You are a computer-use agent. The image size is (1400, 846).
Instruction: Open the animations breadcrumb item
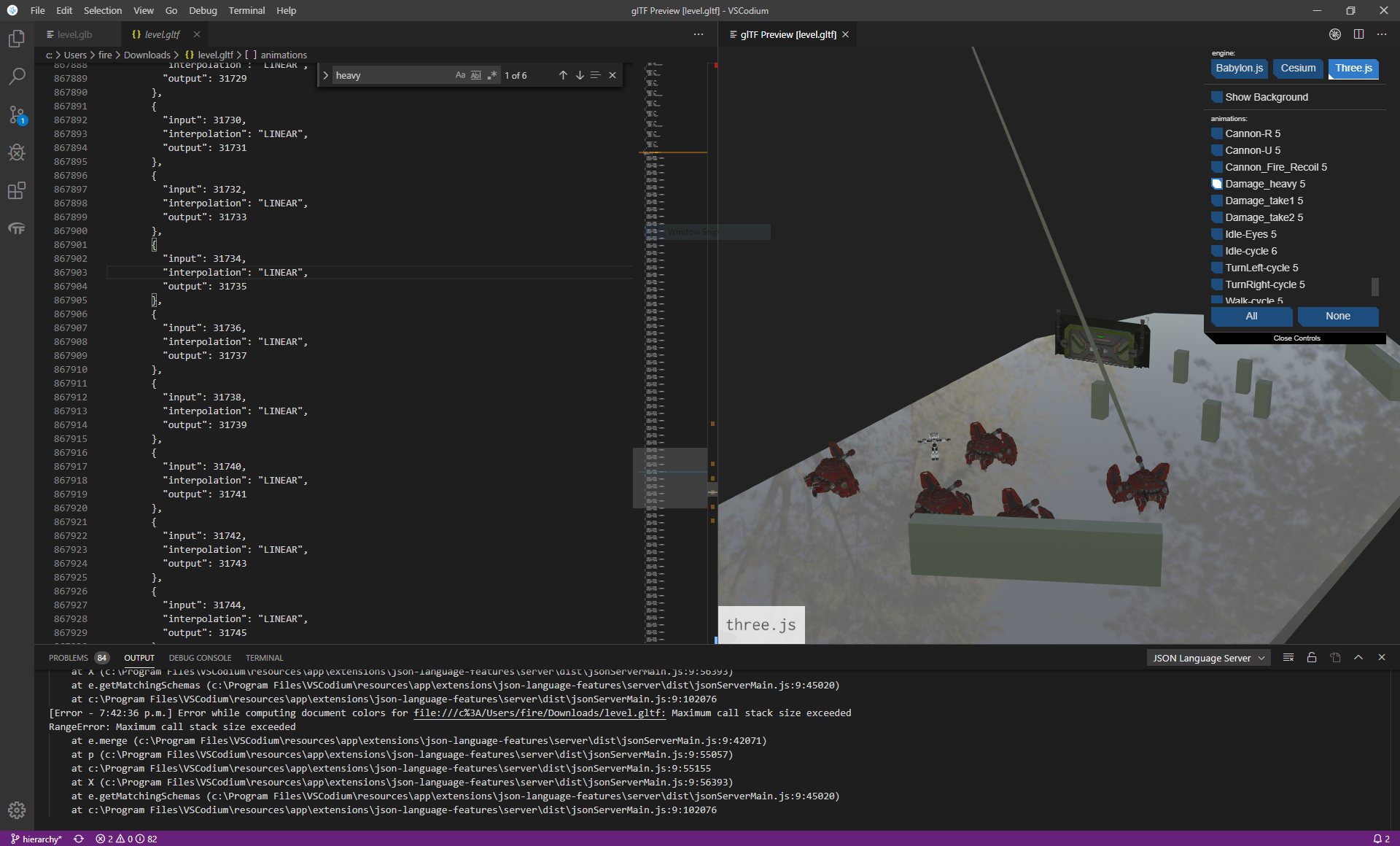(x=284, y=55)
